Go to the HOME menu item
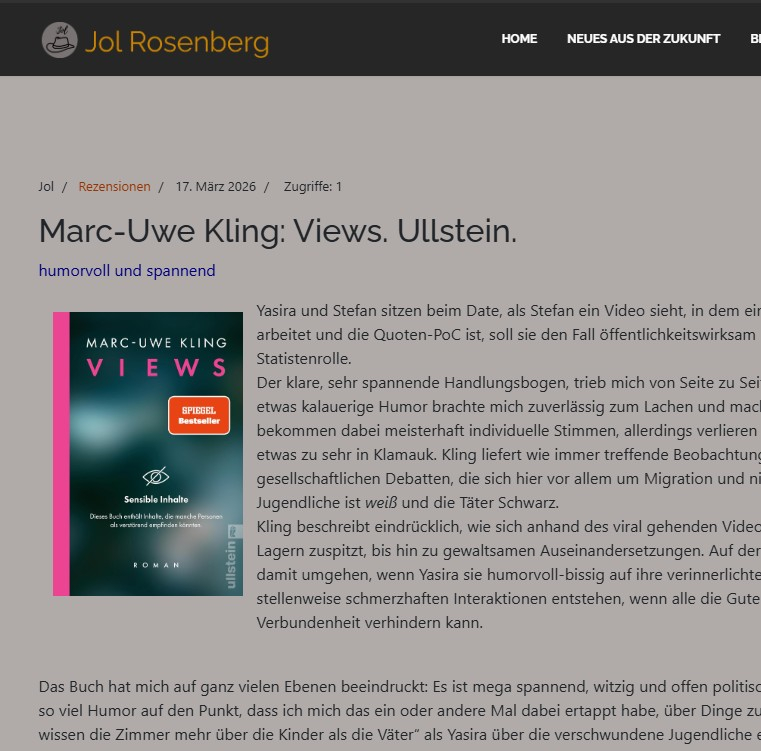The height and width of the screenshot is (751, 761). pos(519,39)
